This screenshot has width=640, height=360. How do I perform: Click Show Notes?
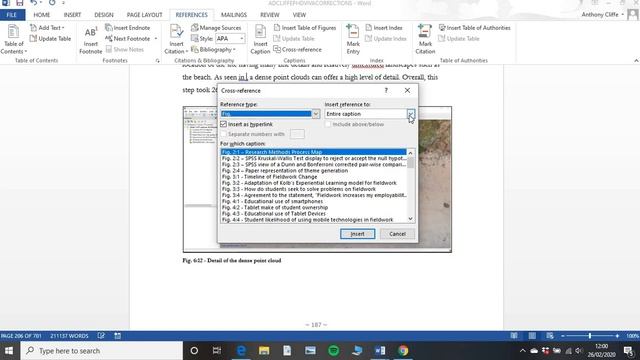pos(124,49)
